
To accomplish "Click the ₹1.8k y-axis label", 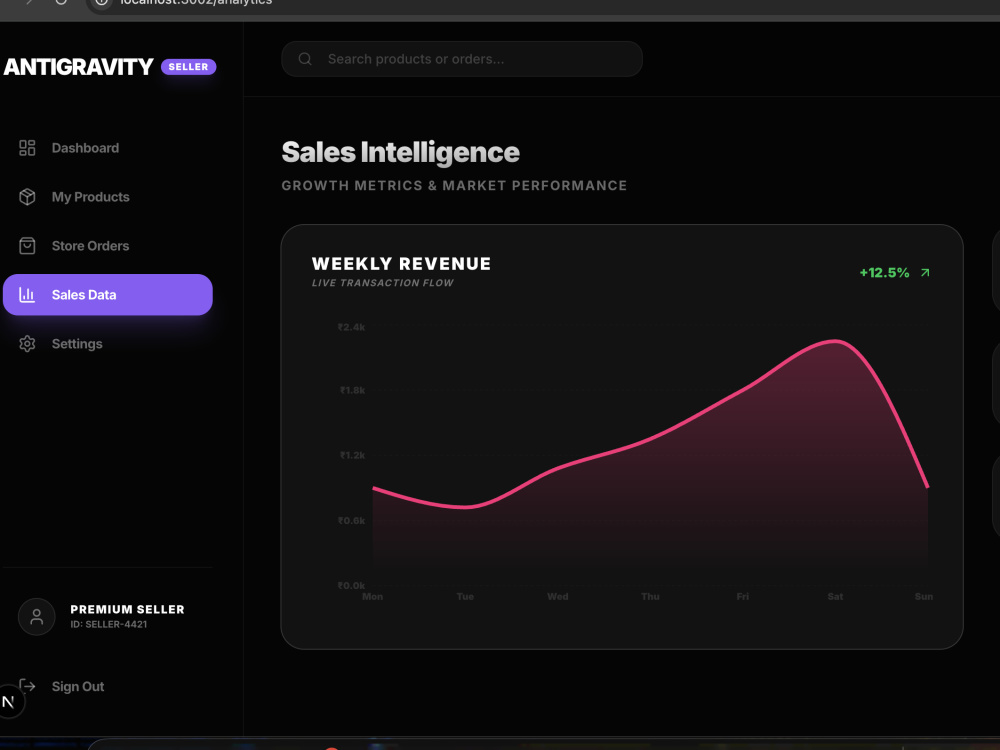I will 352,390.
